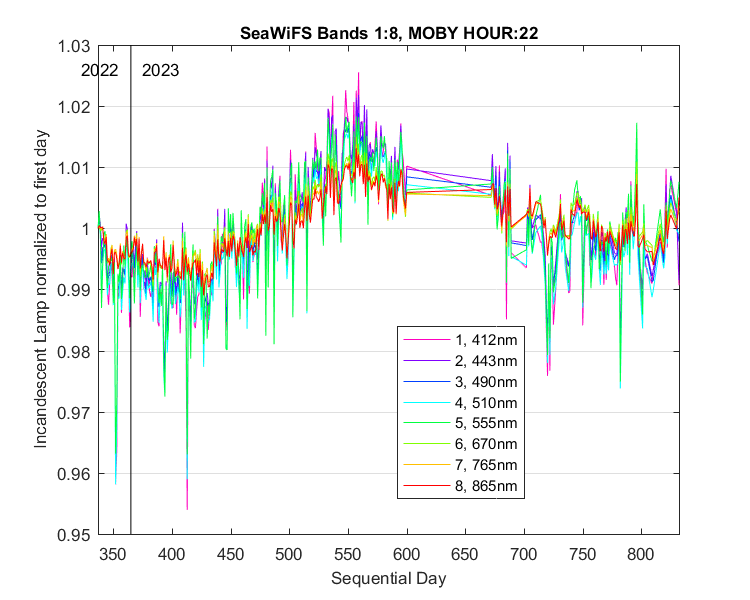
Task: Click the x-axis tick label 400
Action: click(172, 554)
